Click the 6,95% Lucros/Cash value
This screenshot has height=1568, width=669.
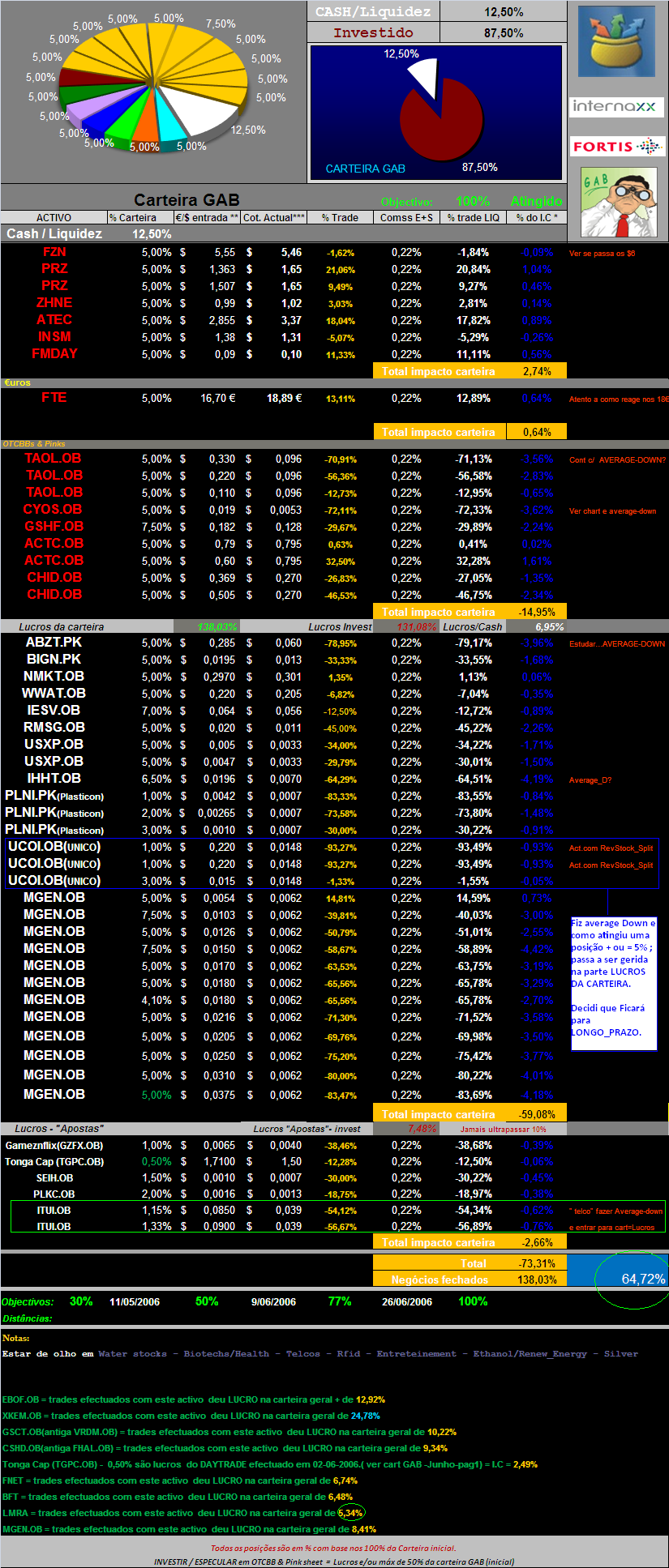tap(549, 626)
